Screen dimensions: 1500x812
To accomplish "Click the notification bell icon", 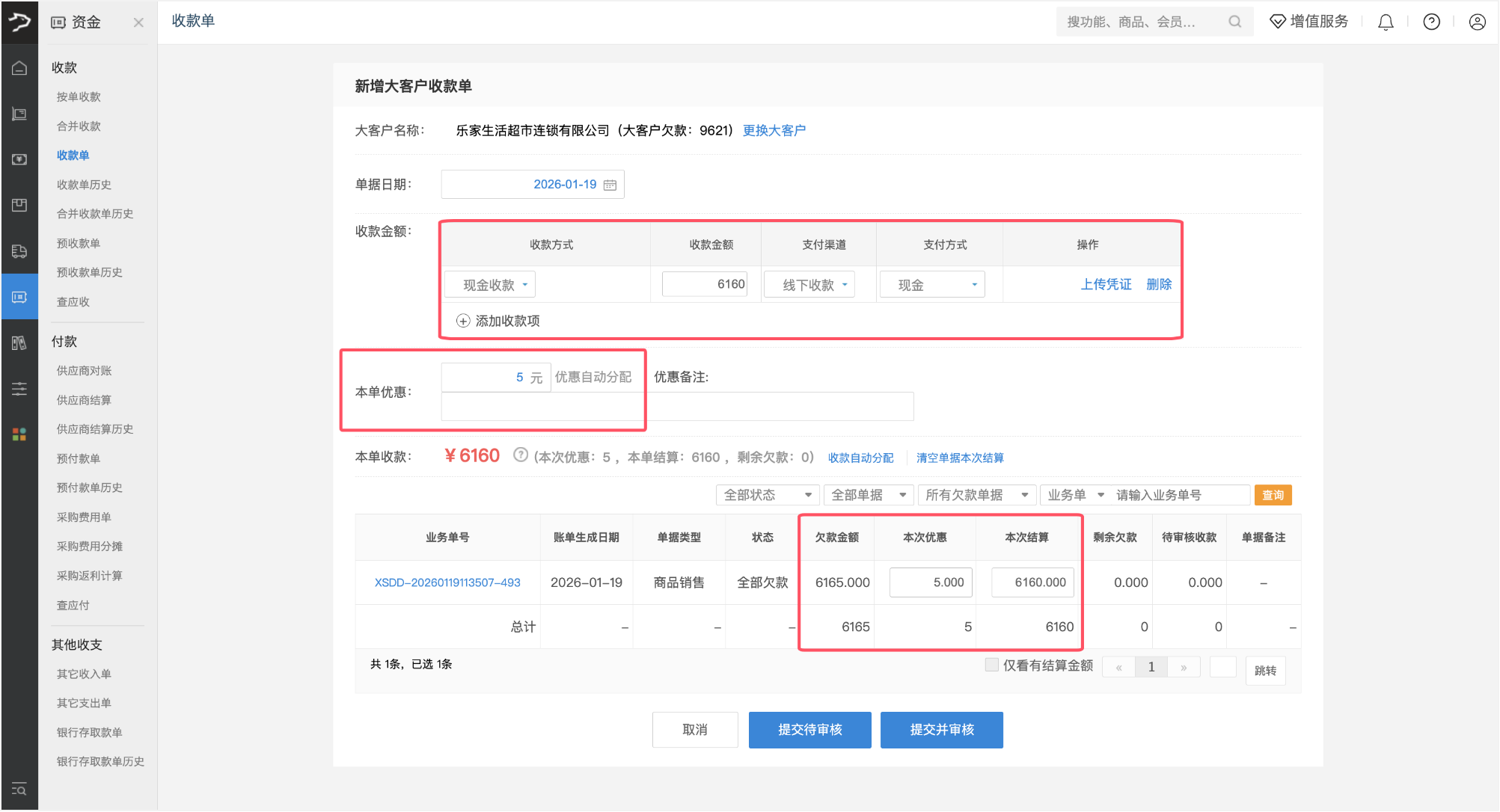I will 1386,22.
